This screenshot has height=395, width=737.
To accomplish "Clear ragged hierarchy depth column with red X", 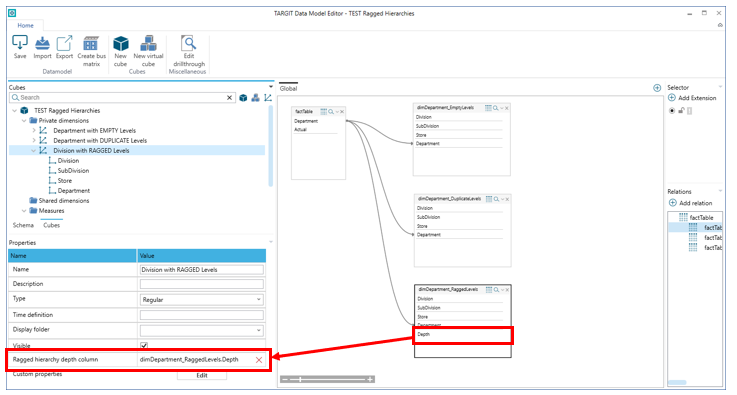I will tap(259, 360).
